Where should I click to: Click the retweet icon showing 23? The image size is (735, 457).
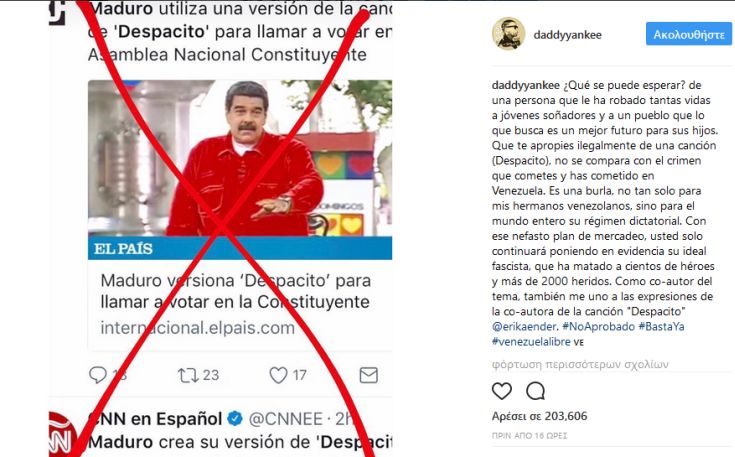coord(188,375)
